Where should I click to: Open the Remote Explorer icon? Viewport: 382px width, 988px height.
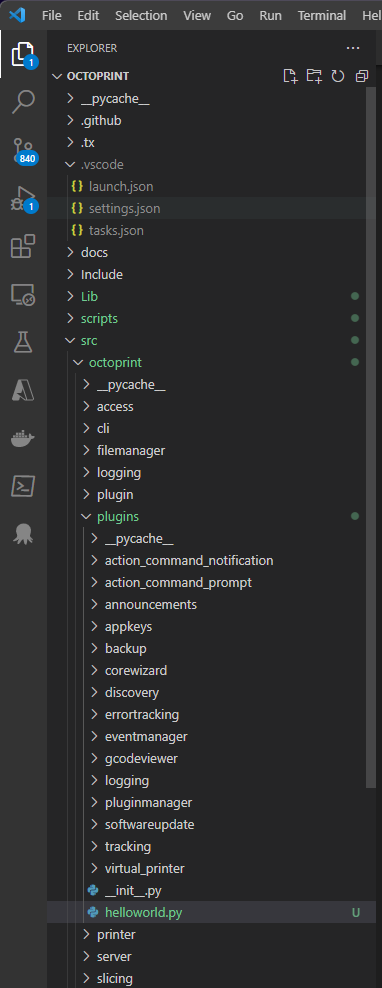23,294
